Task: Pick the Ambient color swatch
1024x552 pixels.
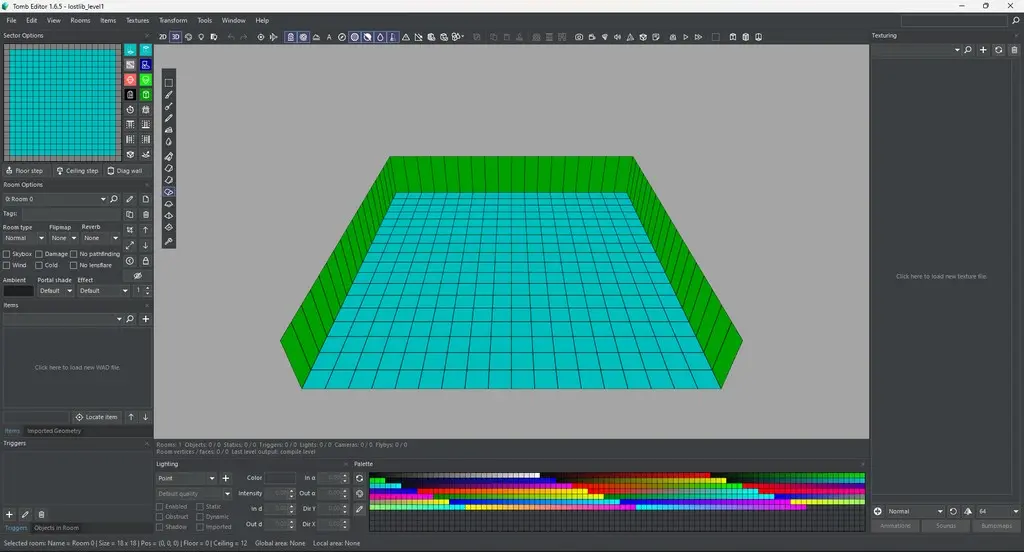Action: coord(18,291)
